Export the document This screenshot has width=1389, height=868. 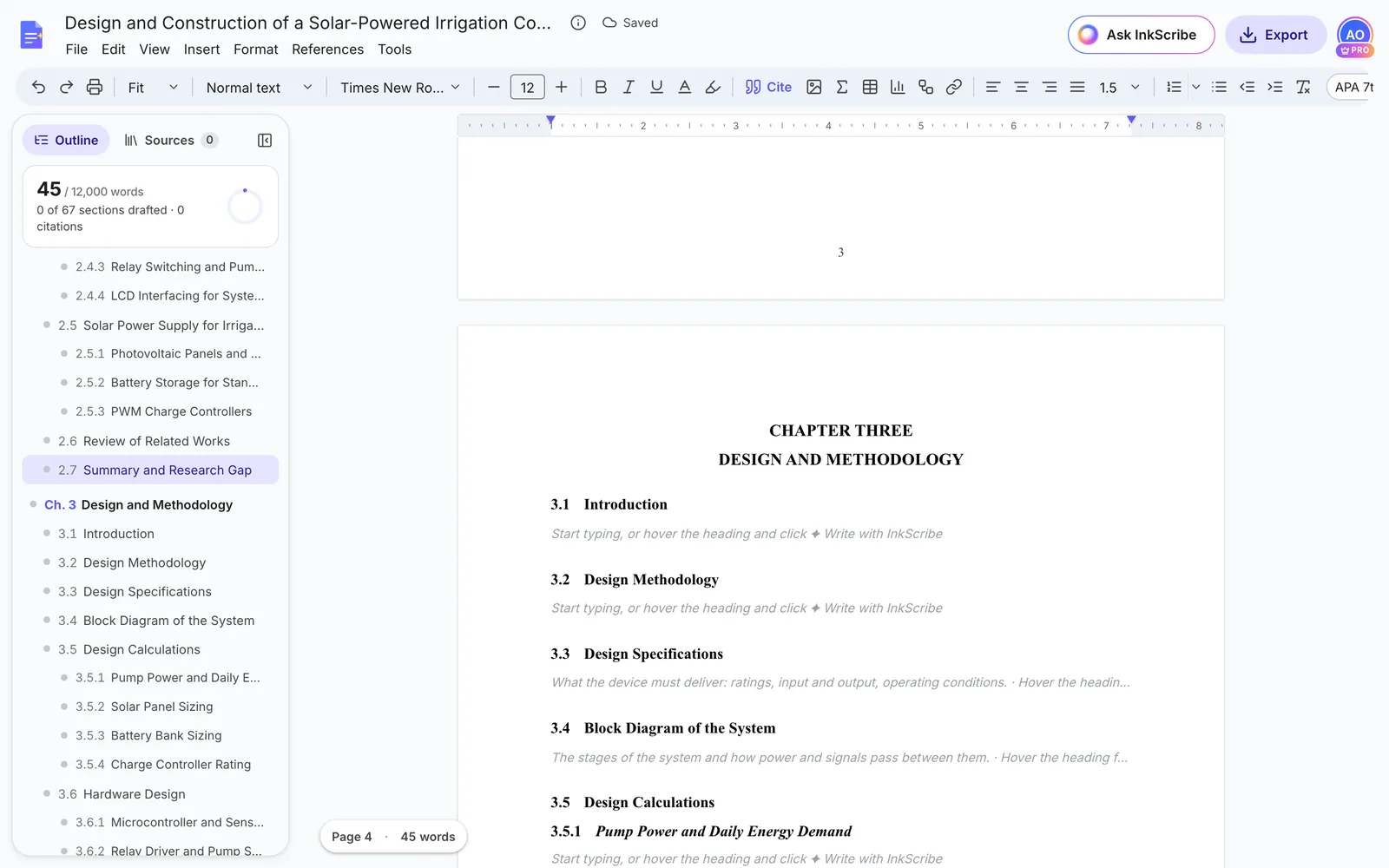coord(1275,35)
